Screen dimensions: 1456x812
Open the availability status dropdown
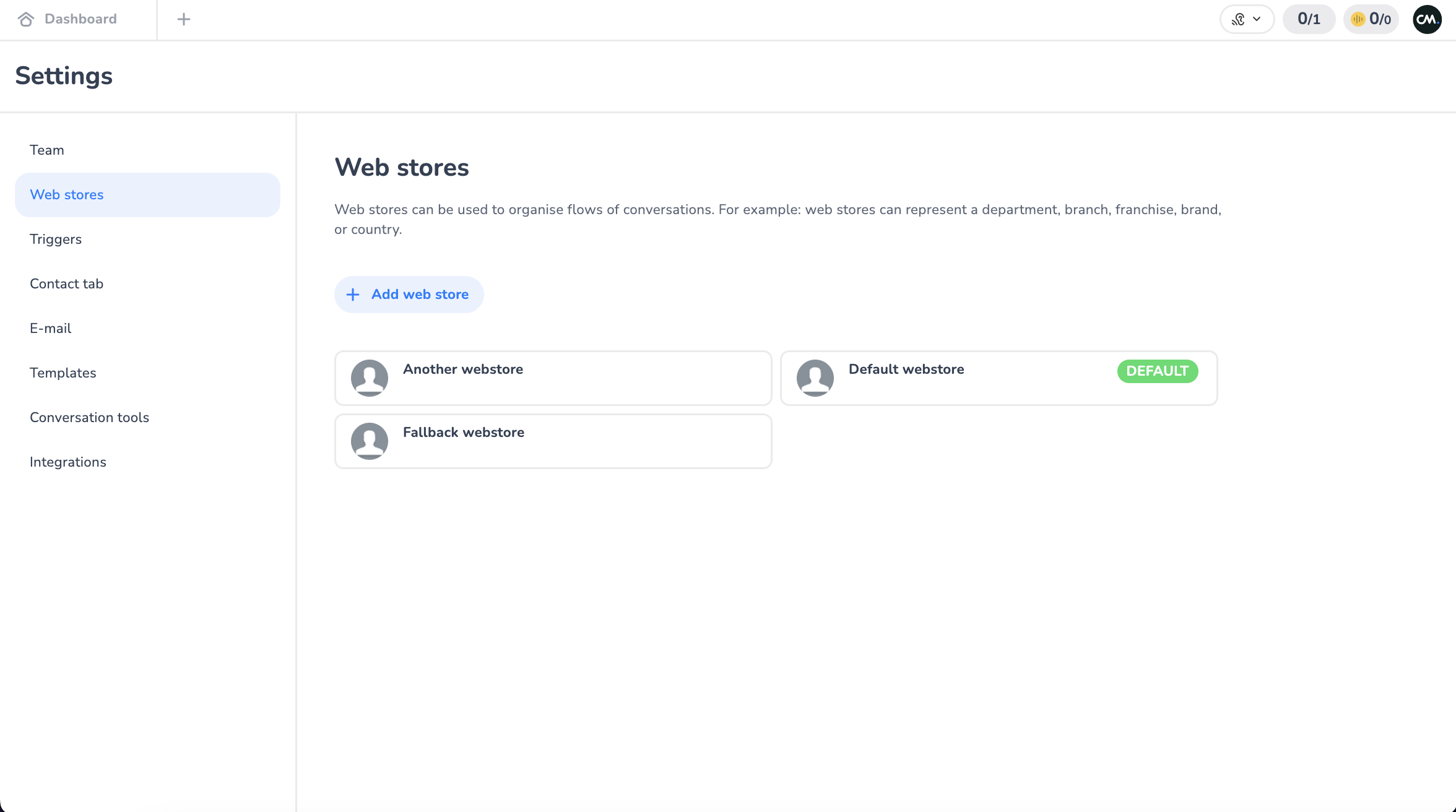[1247, 19]
